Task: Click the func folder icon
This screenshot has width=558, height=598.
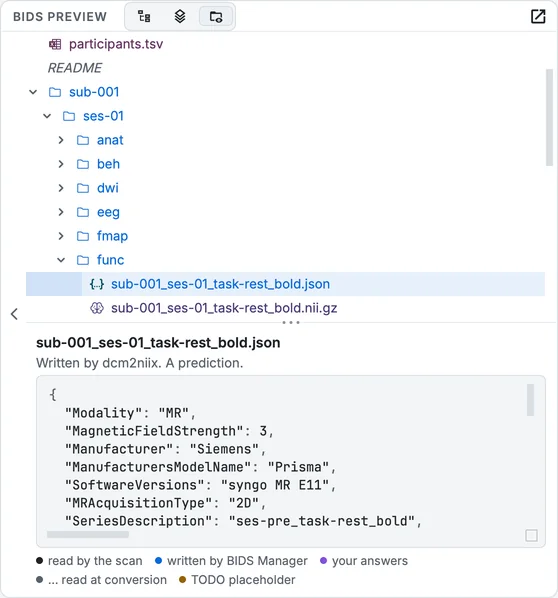Action: [83, 260]
